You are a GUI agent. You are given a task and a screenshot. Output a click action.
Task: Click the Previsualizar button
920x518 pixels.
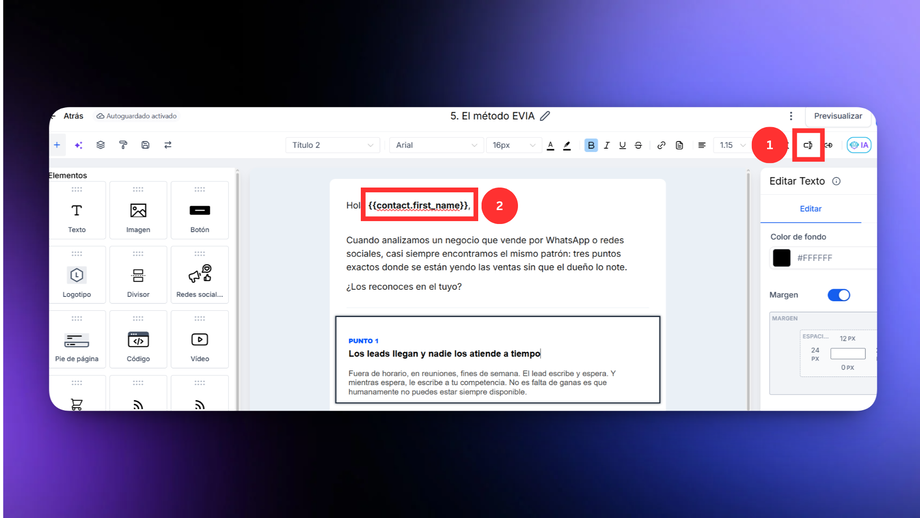[x=838, y=116]
